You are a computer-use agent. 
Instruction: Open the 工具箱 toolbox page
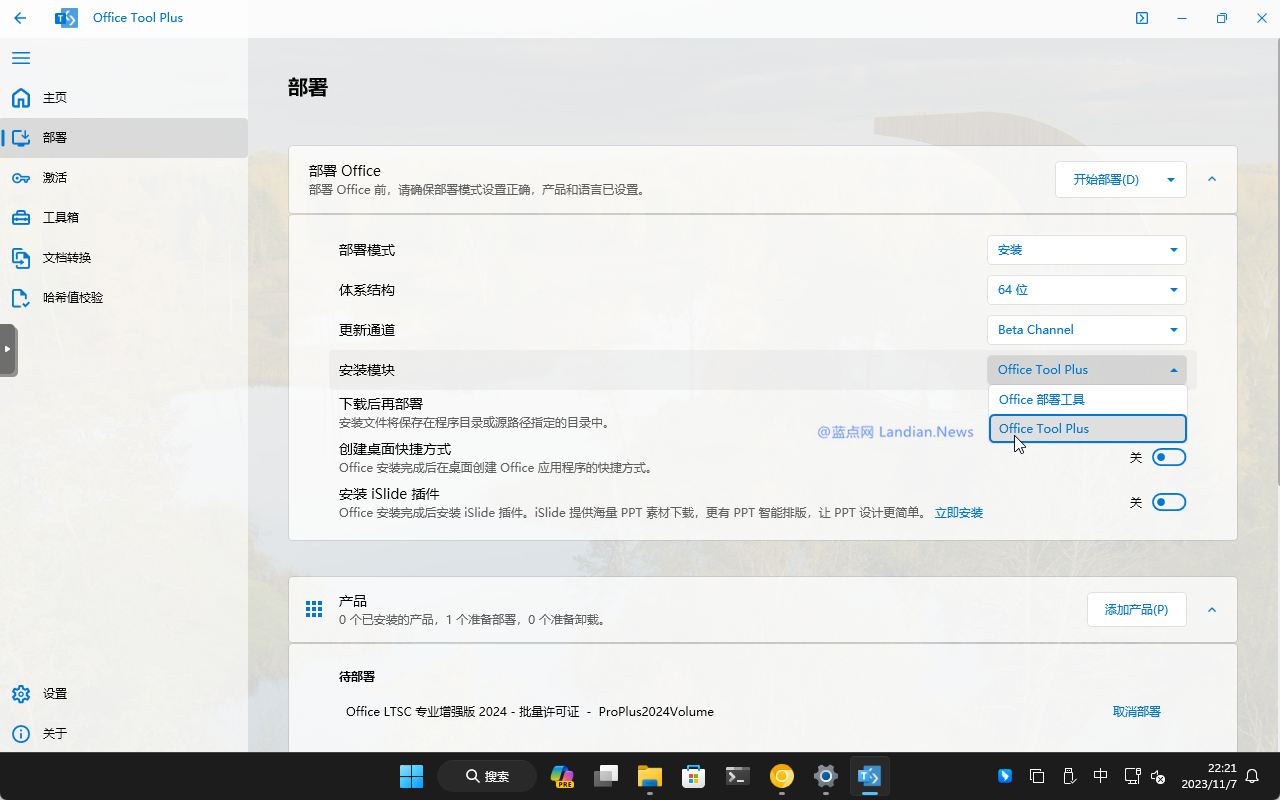pos(60,218)
